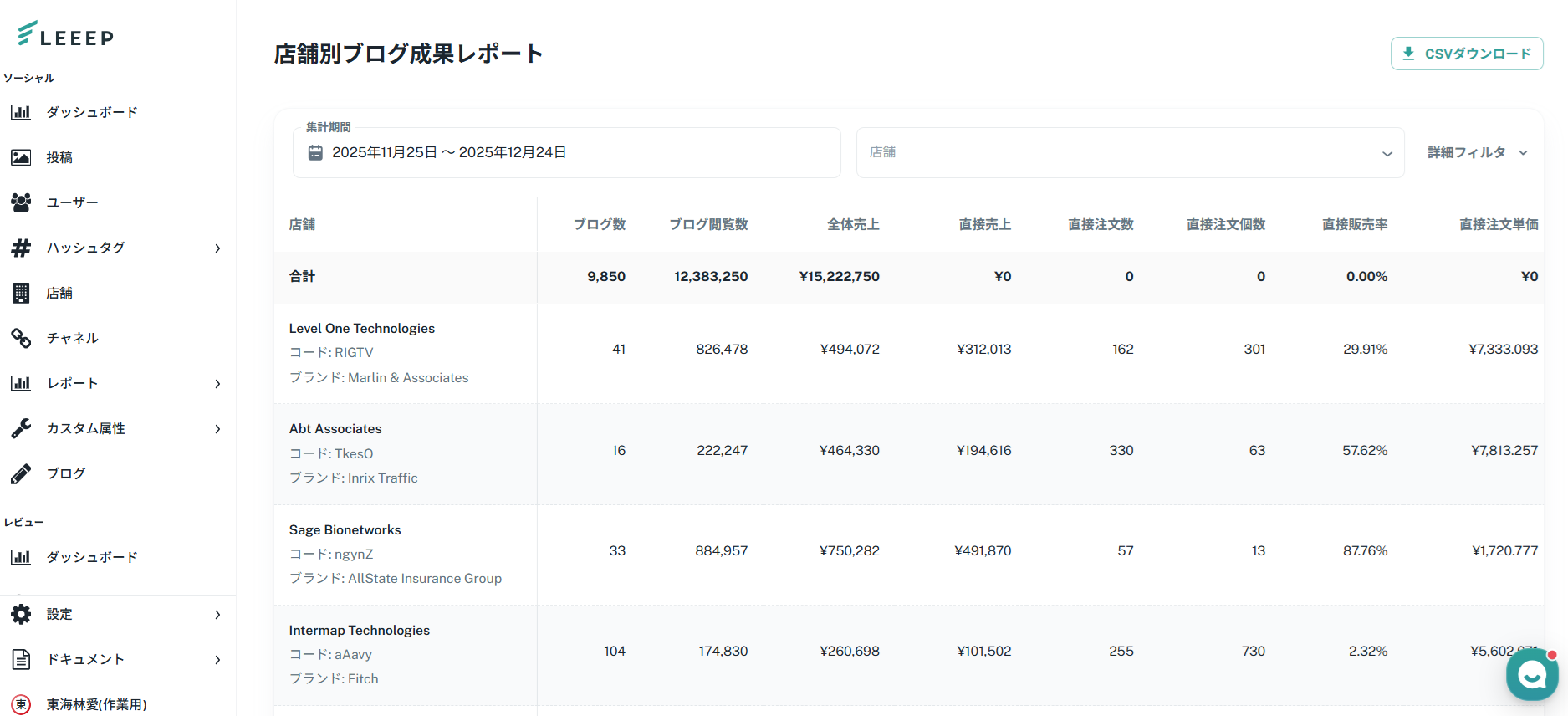Open the ドキュメント menu item
1568x716 pixels.
point(85,659)
